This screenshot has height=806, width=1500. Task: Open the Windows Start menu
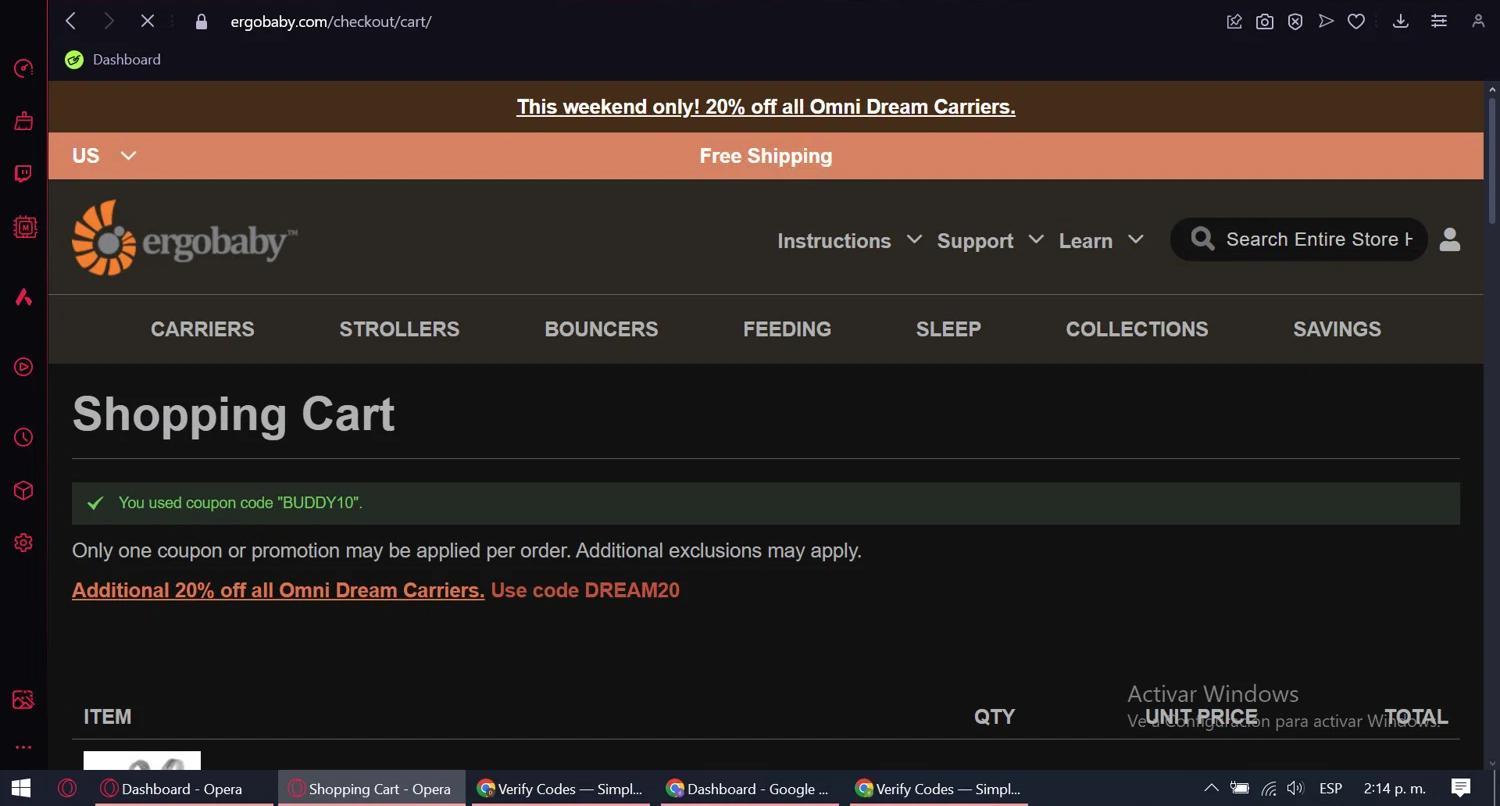(x=21, y=788)
